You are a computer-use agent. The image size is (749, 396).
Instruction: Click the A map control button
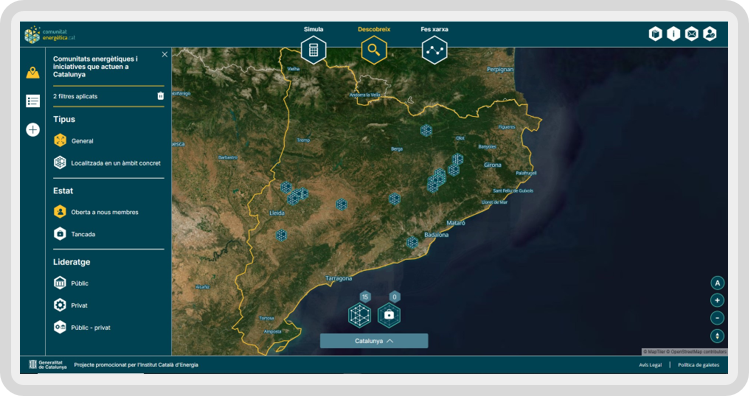tap(717, 283)
